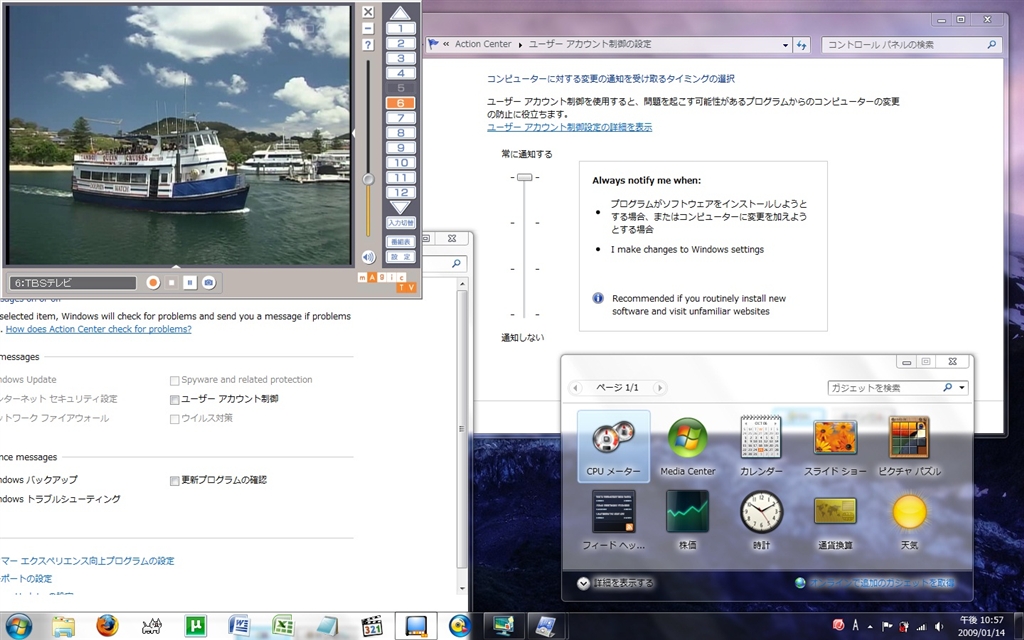Switch to TV channel 1
The height and width of the screenshot is (640, 1024).
[x=400, y=29]
